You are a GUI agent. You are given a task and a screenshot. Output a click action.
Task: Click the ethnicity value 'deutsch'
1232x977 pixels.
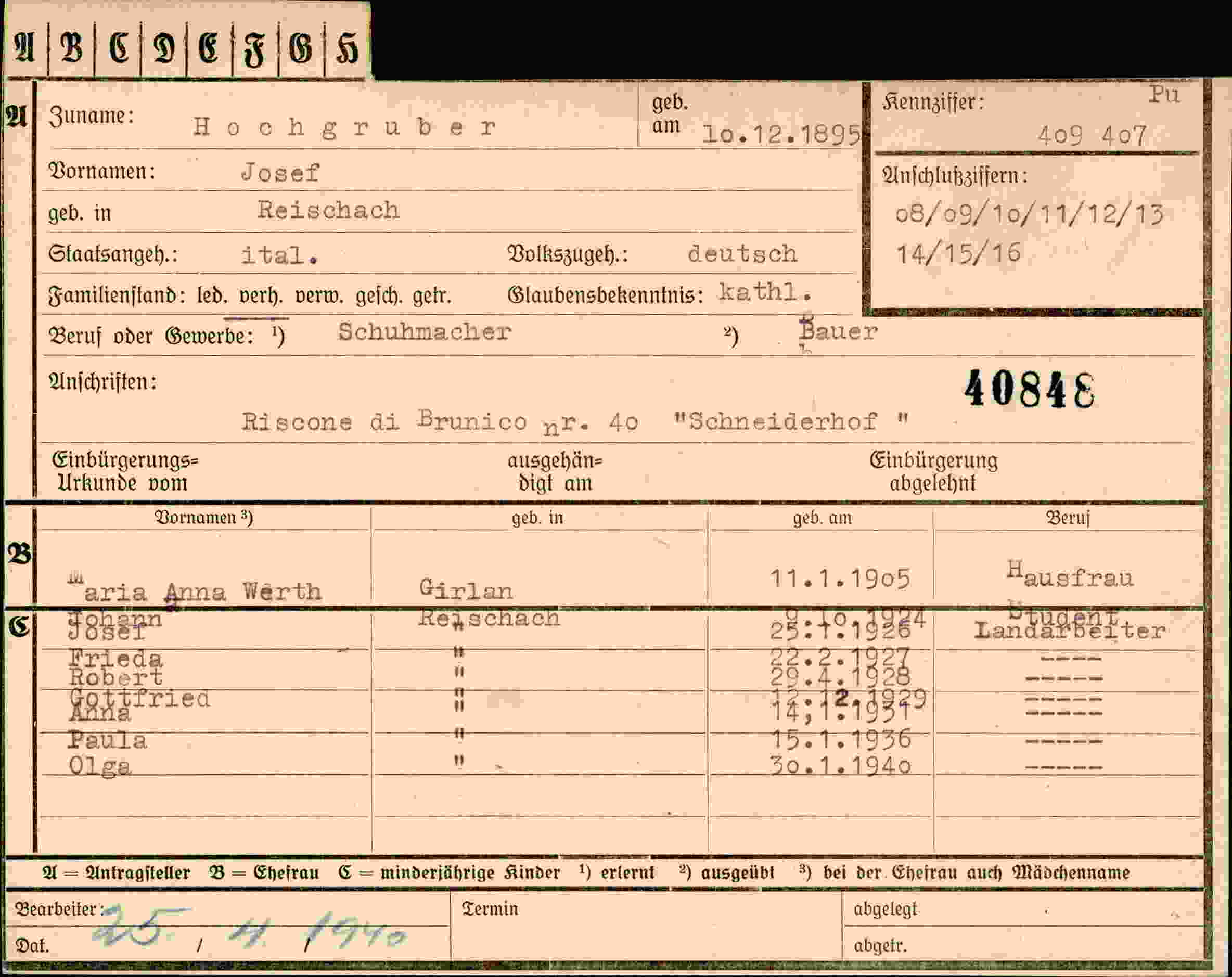[x=742, y=254]
